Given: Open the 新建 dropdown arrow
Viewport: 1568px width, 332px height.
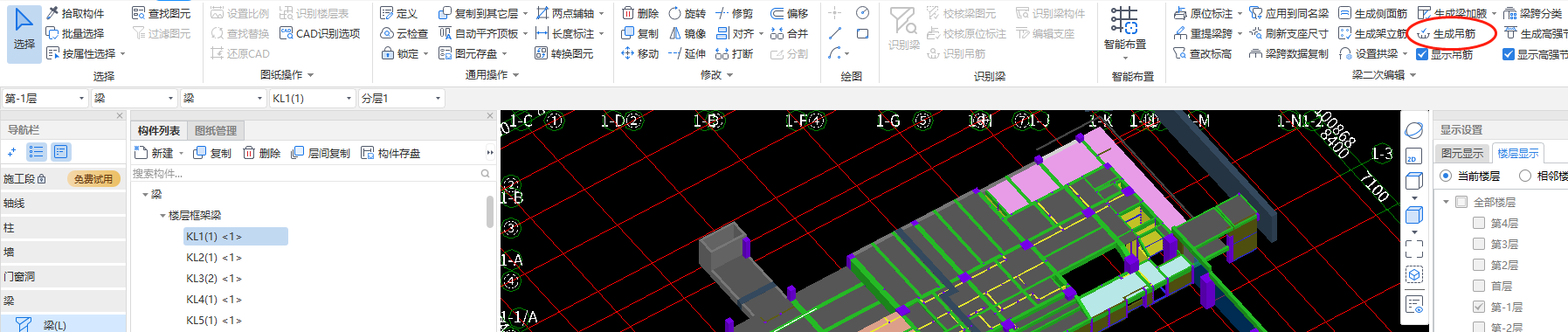Looking at the screenshot, I should click(182, 154).
